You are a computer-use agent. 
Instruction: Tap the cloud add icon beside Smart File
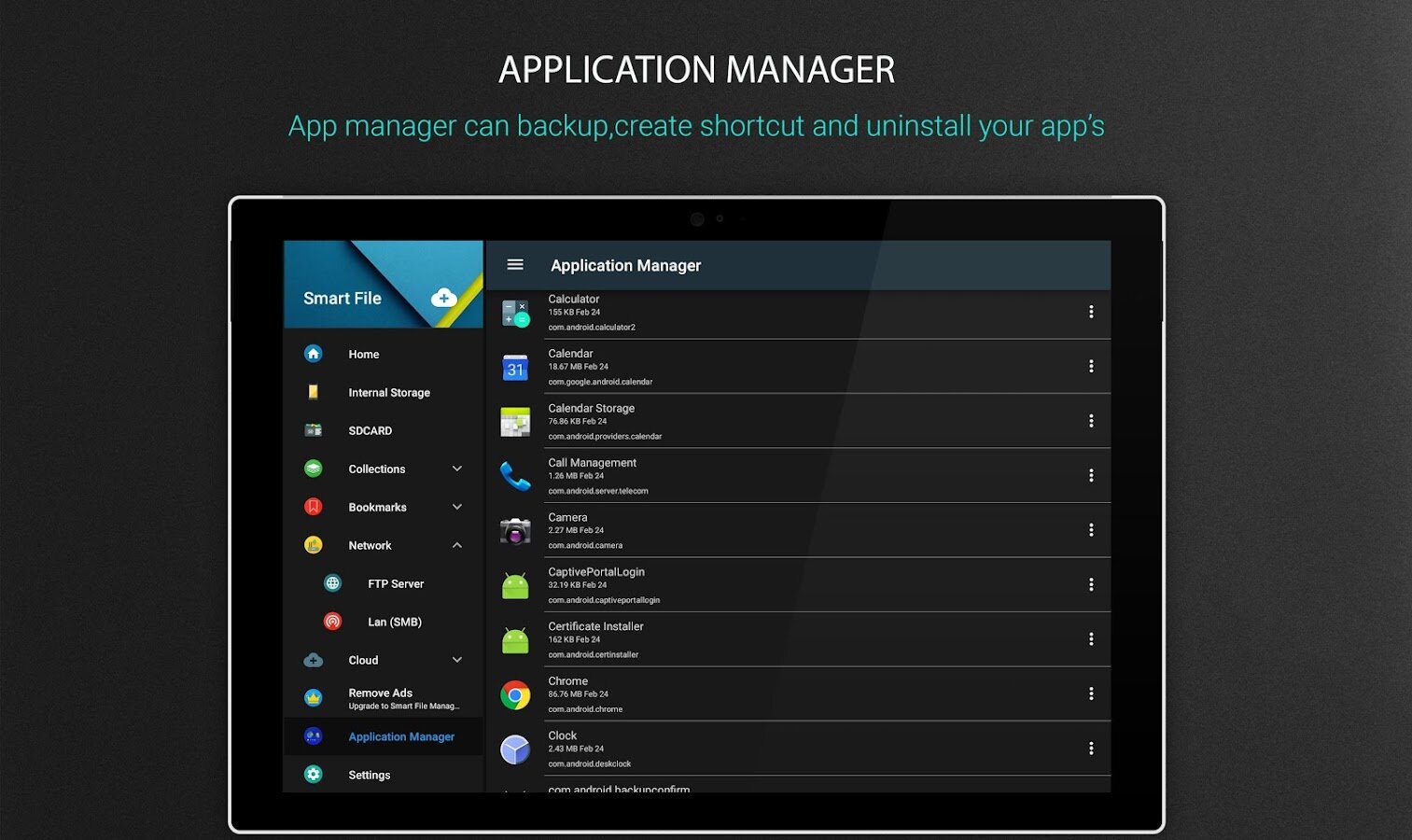(444, 298)
